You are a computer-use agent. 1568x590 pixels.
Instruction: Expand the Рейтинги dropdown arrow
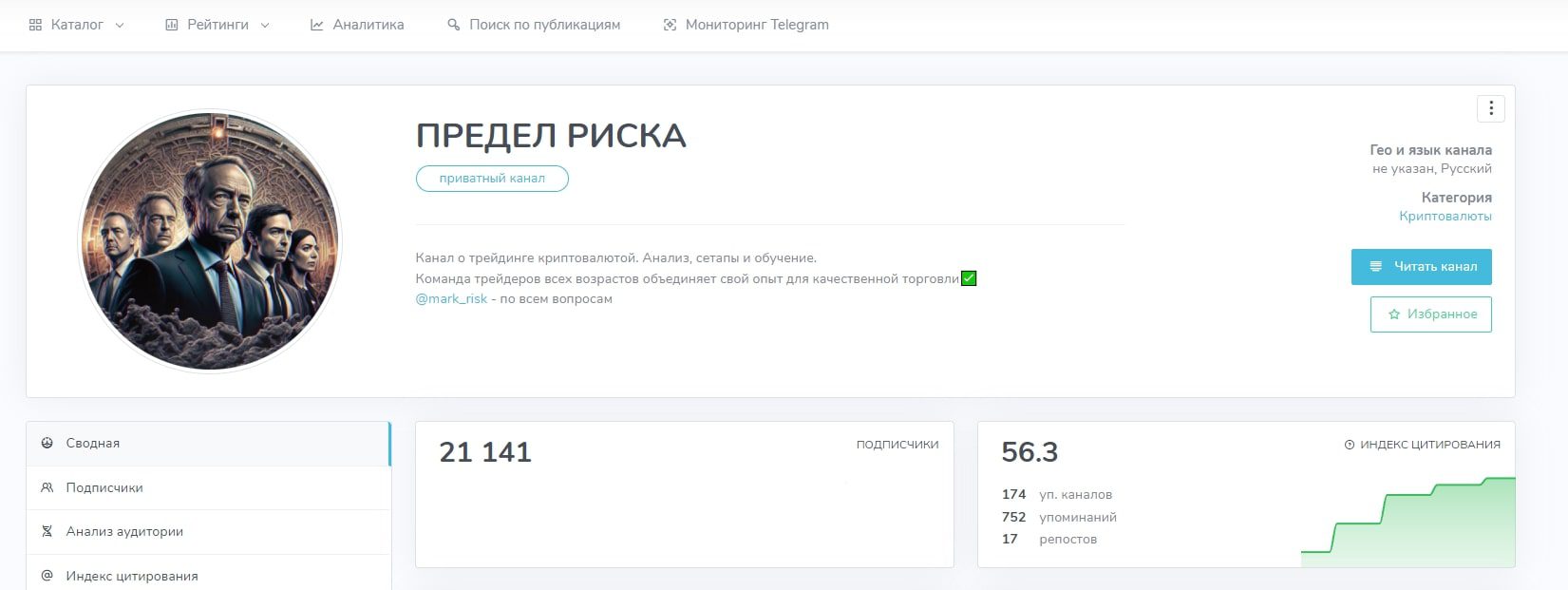(265, 26)
